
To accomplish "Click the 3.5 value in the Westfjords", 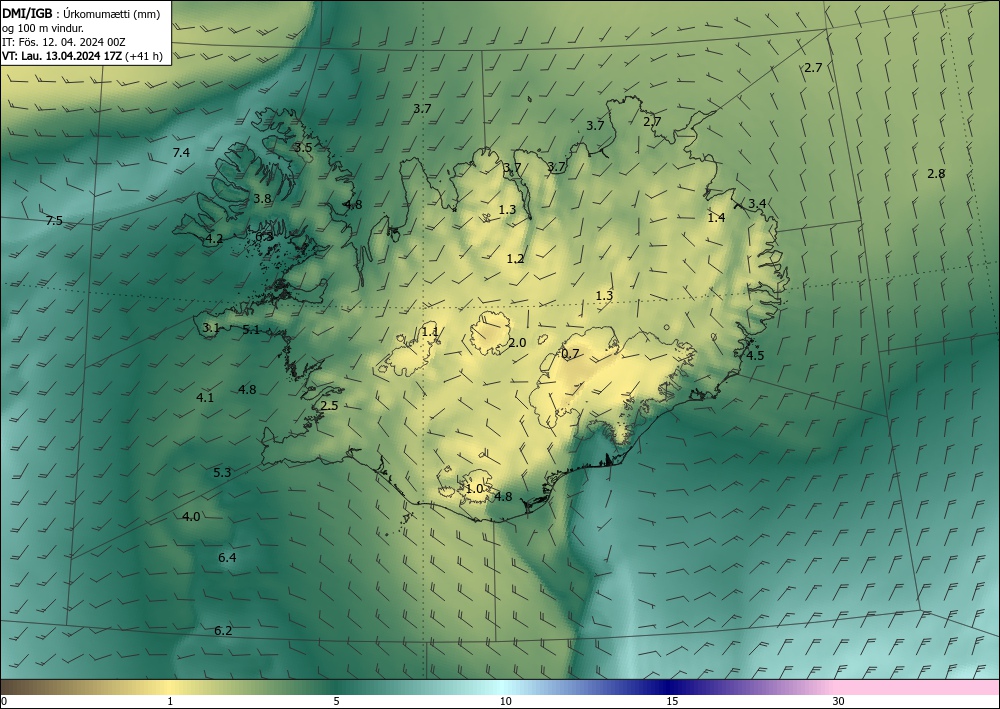I will [303, 148].
